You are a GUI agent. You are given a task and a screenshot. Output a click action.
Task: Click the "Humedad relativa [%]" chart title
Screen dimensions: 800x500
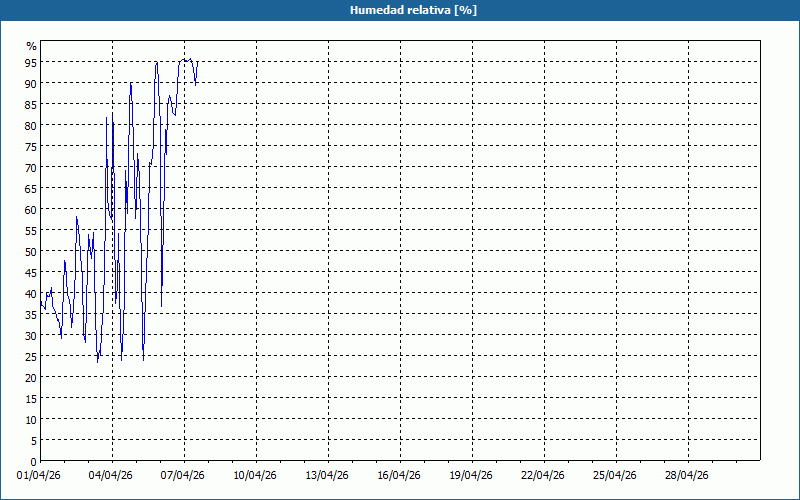click(399, 10)
